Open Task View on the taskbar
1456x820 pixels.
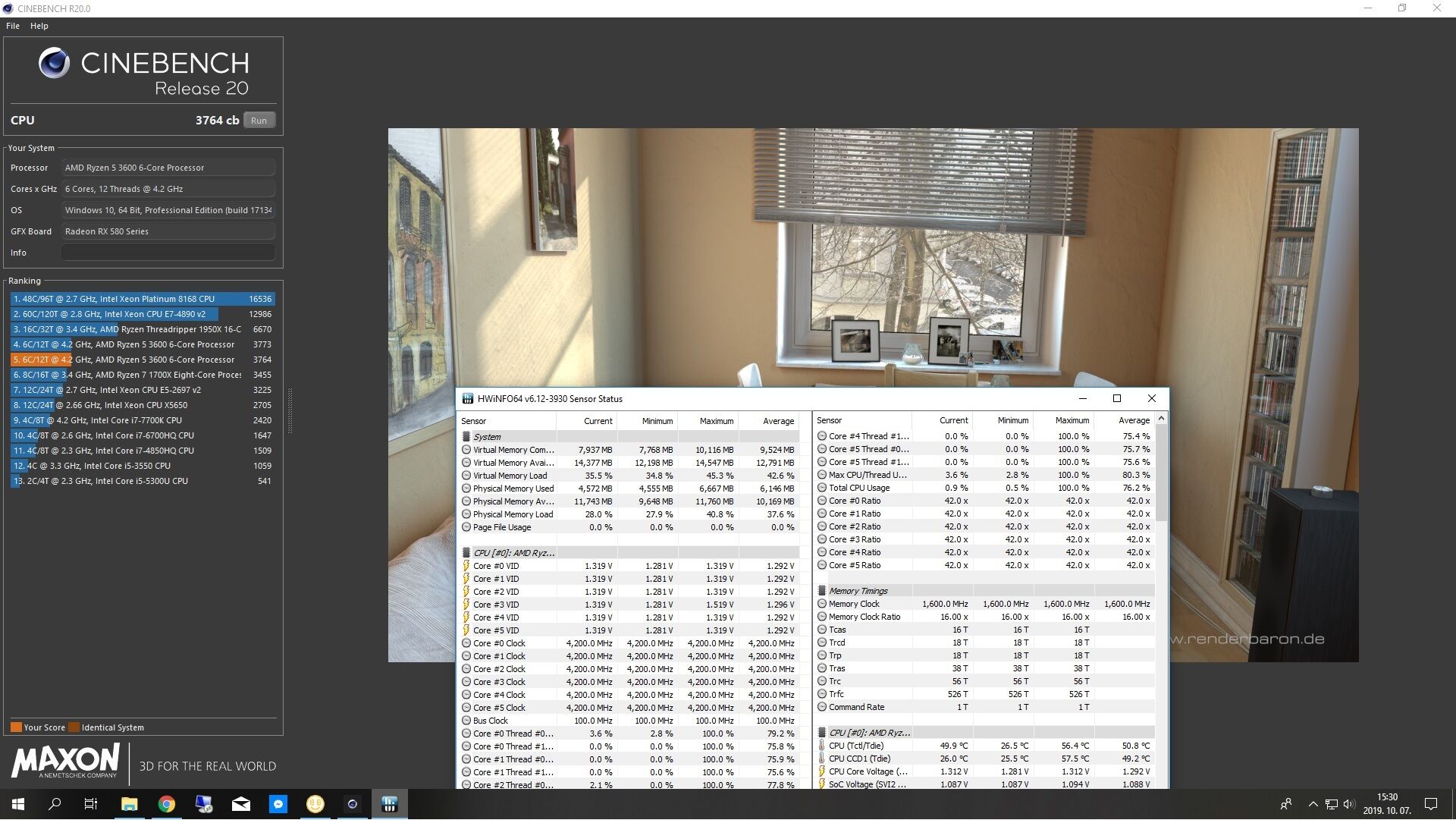91,804
